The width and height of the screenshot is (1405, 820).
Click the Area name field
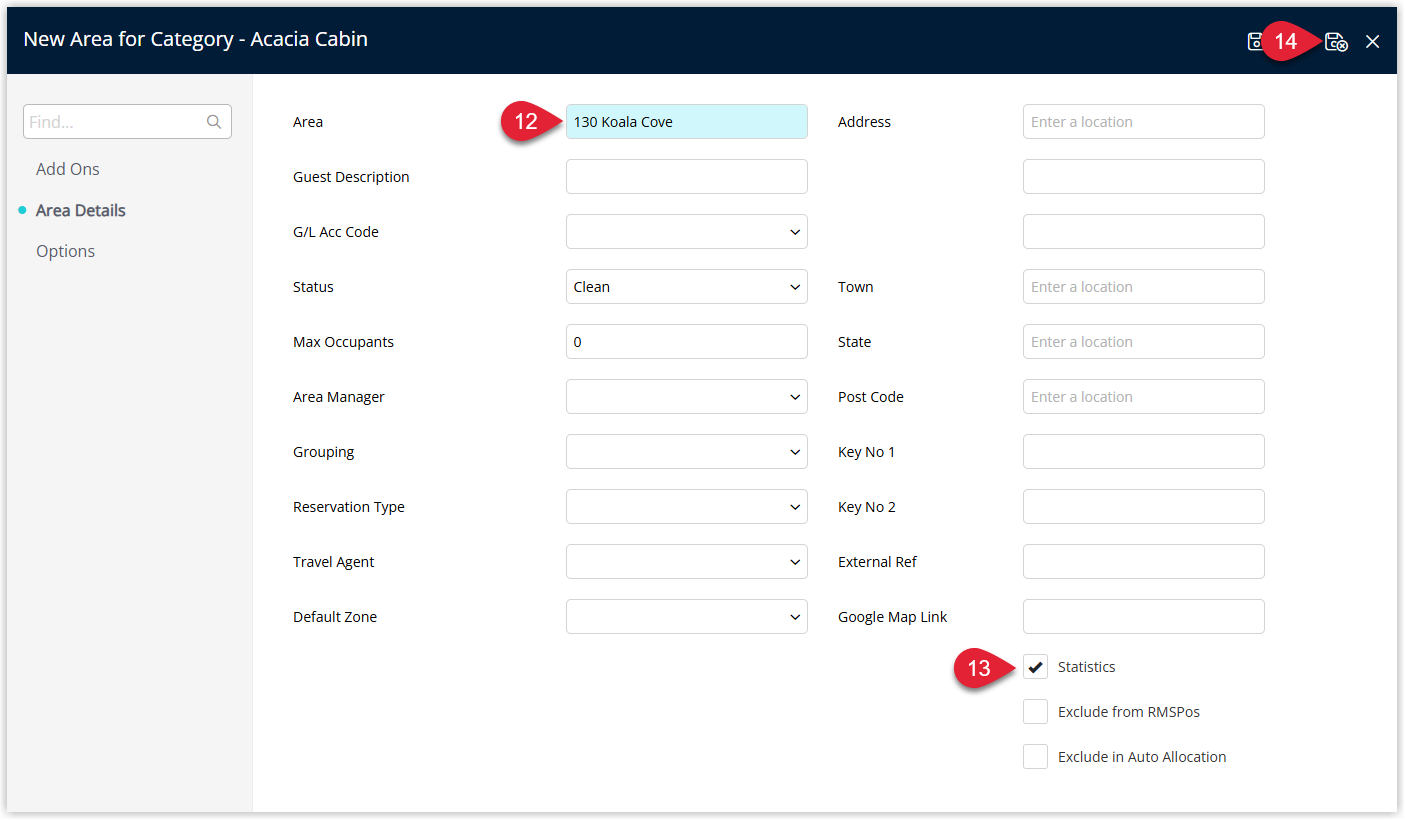point(687,122)
